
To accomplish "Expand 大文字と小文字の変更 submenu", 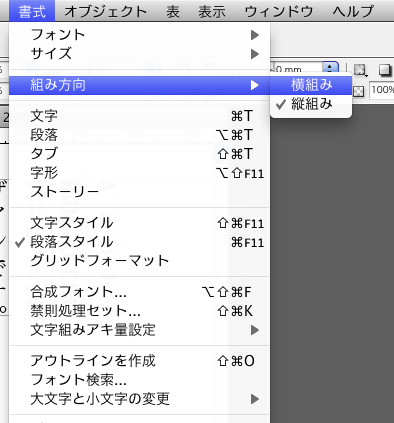I will 139,399.
